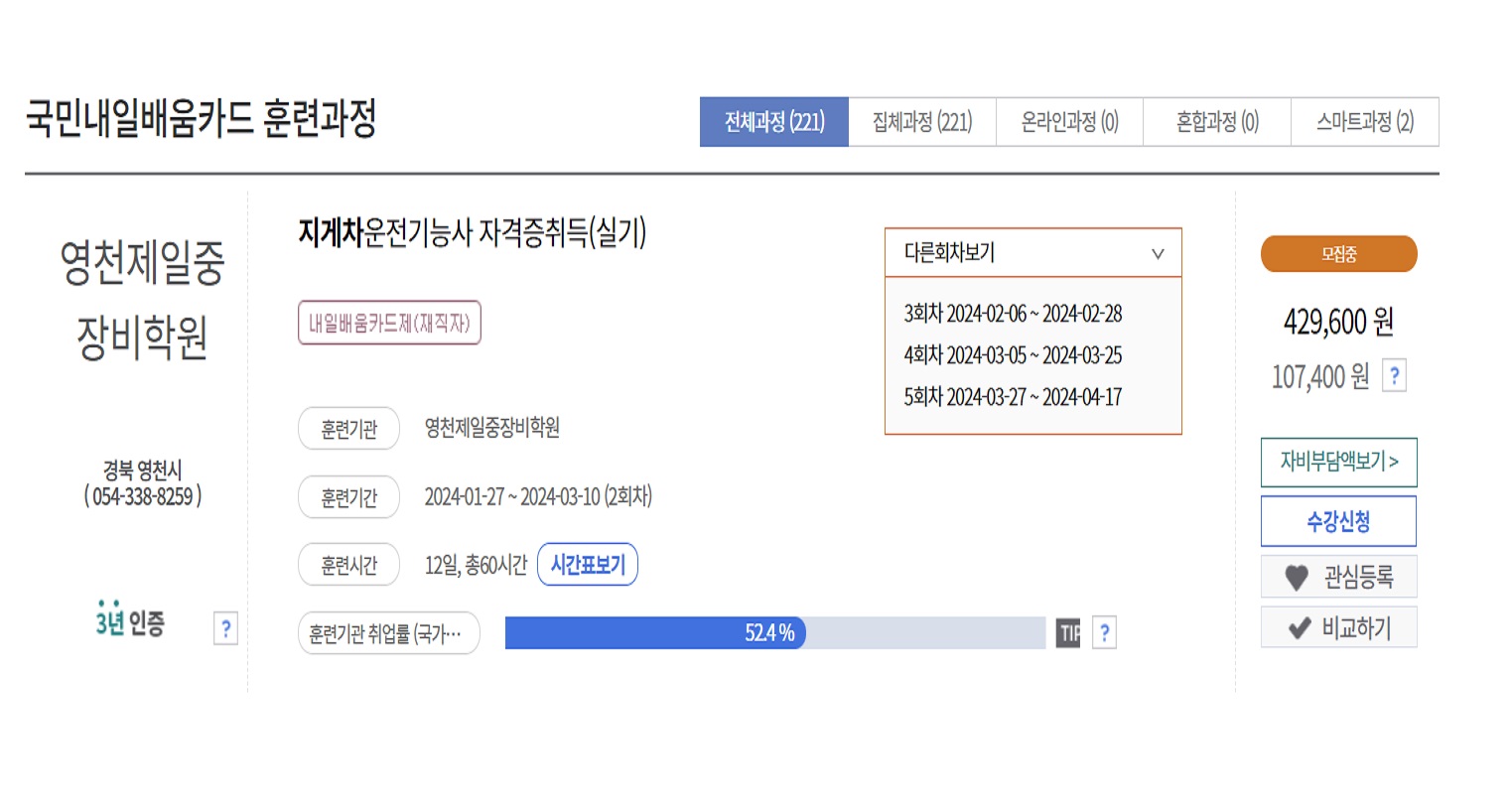Open the 다른회차보기 dropdown
The image size is (1512, 810).
pyautogui.click(x=1031, y=253)
